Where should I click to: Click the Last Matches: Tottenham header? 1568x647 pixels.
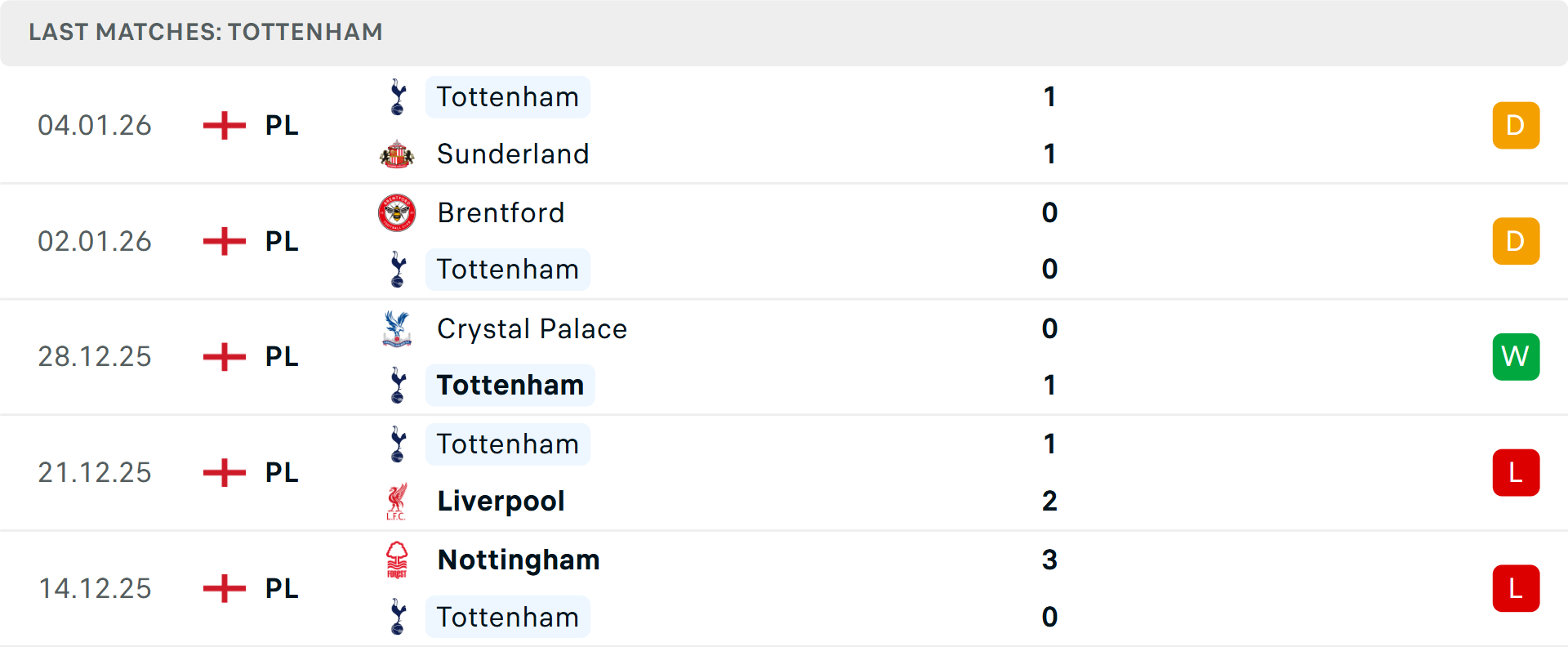(x=206, y=32)
